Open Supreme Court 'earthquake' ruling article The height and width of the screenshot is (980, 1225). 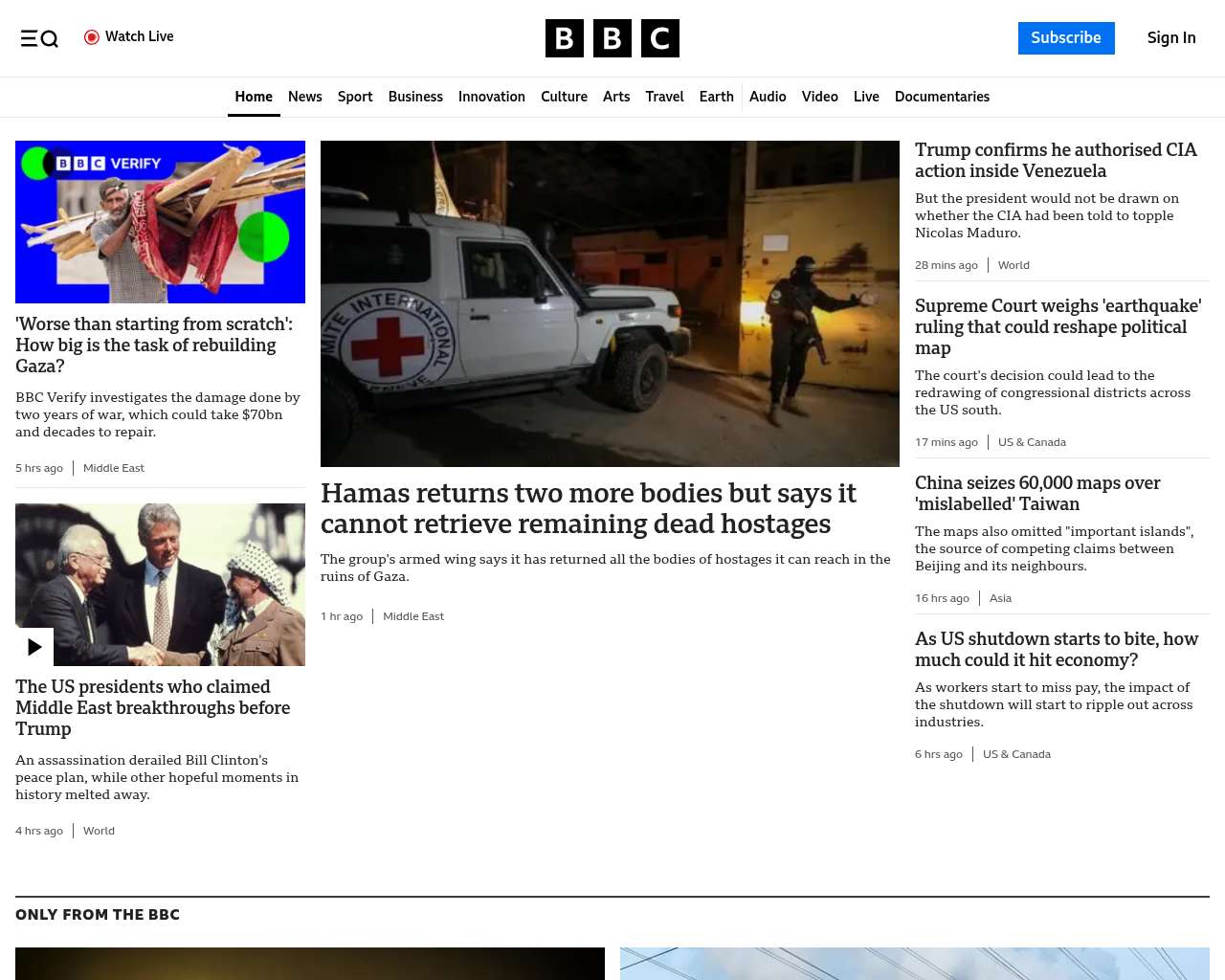[x=1058, y=326]
